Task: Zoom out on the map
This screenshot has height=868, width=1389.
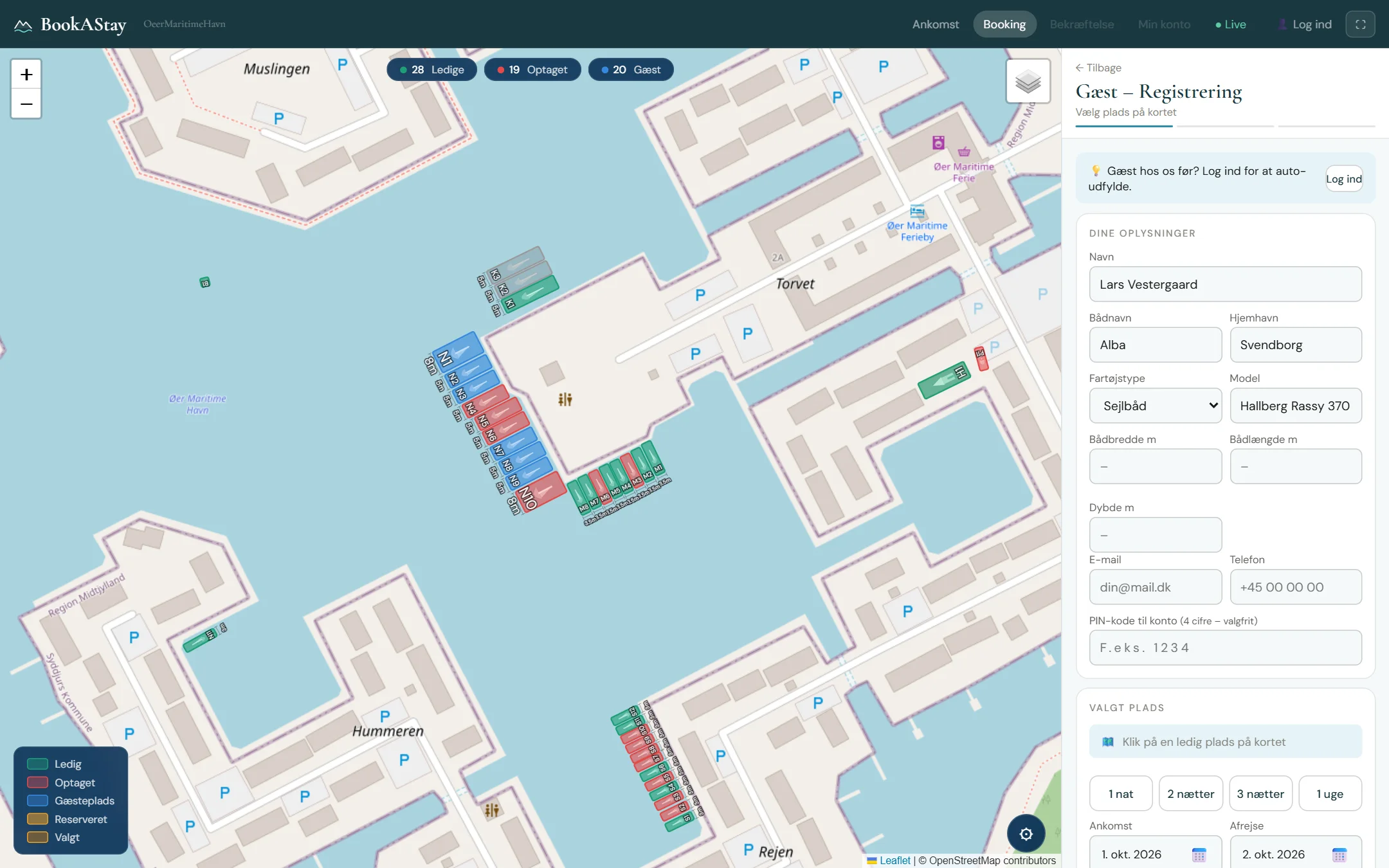Action: [26, 104]
